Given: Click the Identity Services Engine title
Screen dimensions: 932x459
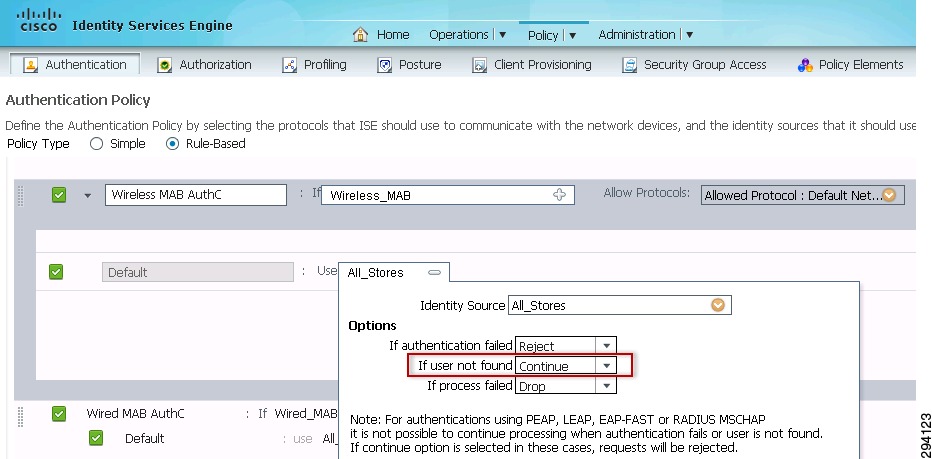Looking at the screenshot, I should pyautogui.click(x=152, y=26).
